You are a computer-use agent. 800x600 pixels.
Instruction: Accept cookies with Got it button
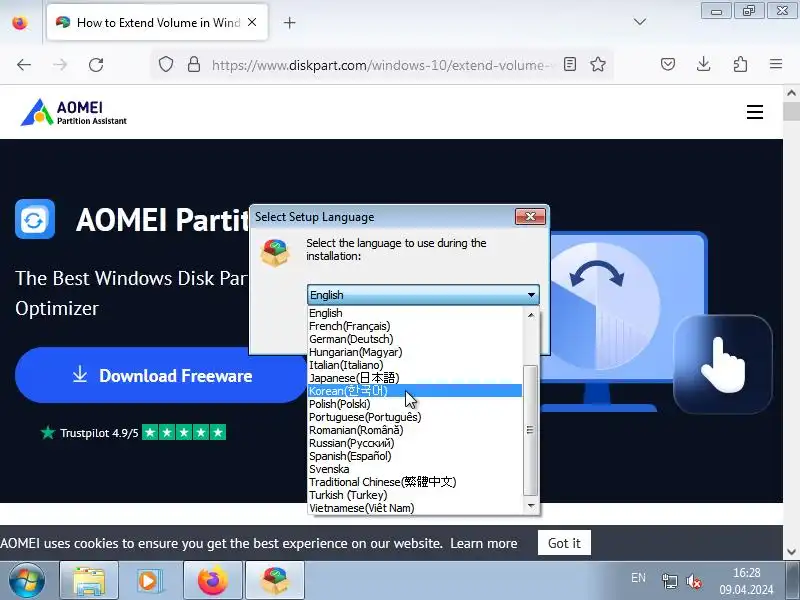pyautogui.click(x=564, y=543)
